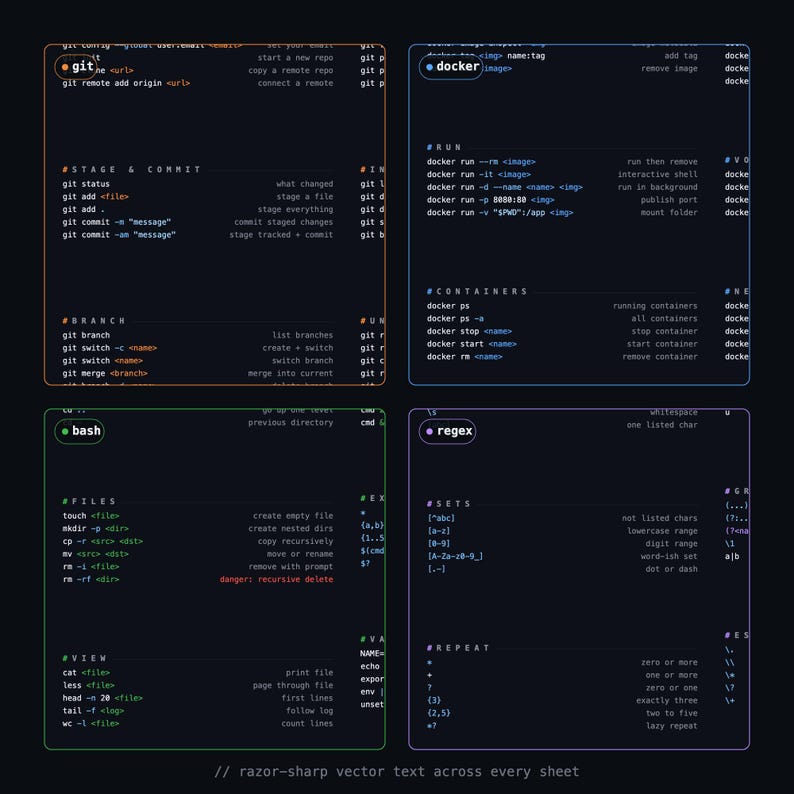Image resolution: width=794 pixels, height=794 pixels.
Task: Click the CONTAINERS section heading in docker
Action: tap(477, 291)
